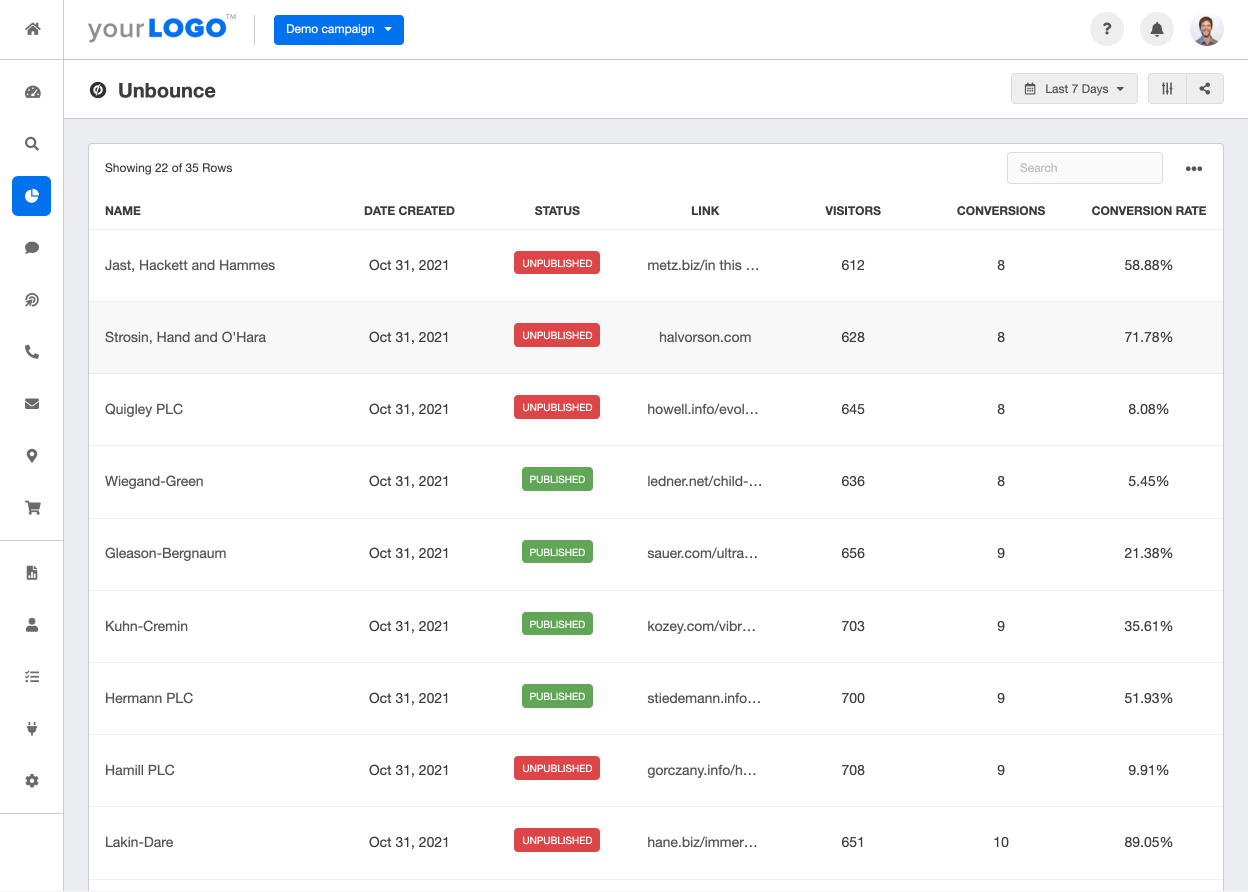Image resolution: width=1248 pixels, height=892 pixels.
Task: Open the help question mark button
Action: click(1107, 29)
